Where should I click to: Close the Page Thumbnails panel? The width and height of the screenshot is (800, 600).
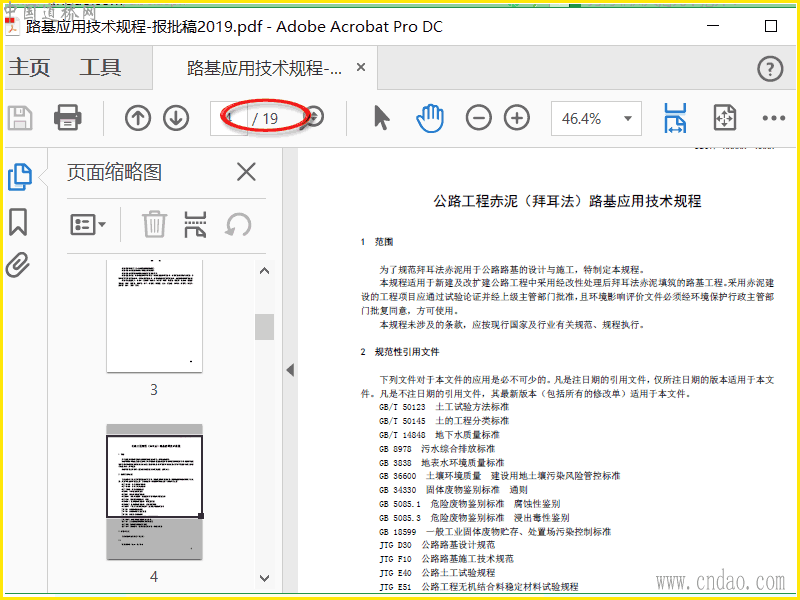click(x=246, y=172)
